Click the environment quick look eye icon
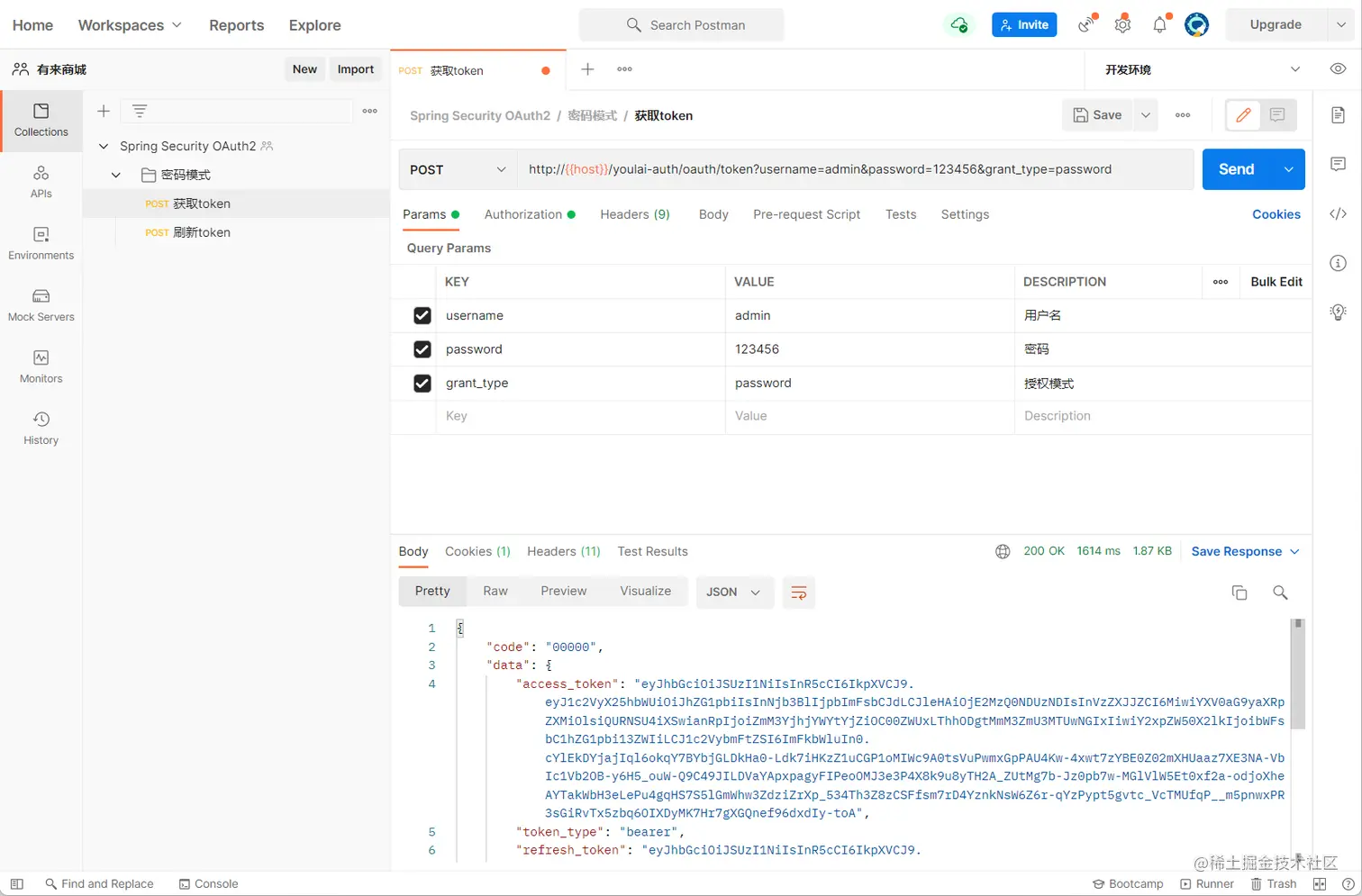 pyautogui.click(x=1338, y=69)
